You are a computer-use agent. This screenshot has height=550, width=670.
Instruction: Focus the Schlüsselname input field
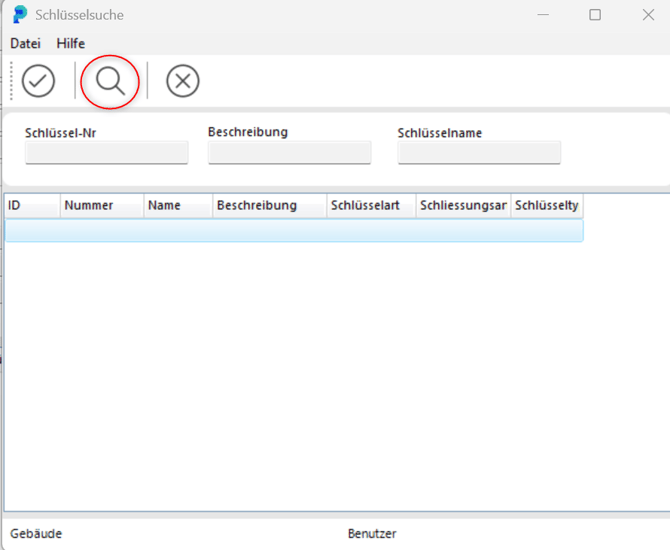click(x=479, y=152)
